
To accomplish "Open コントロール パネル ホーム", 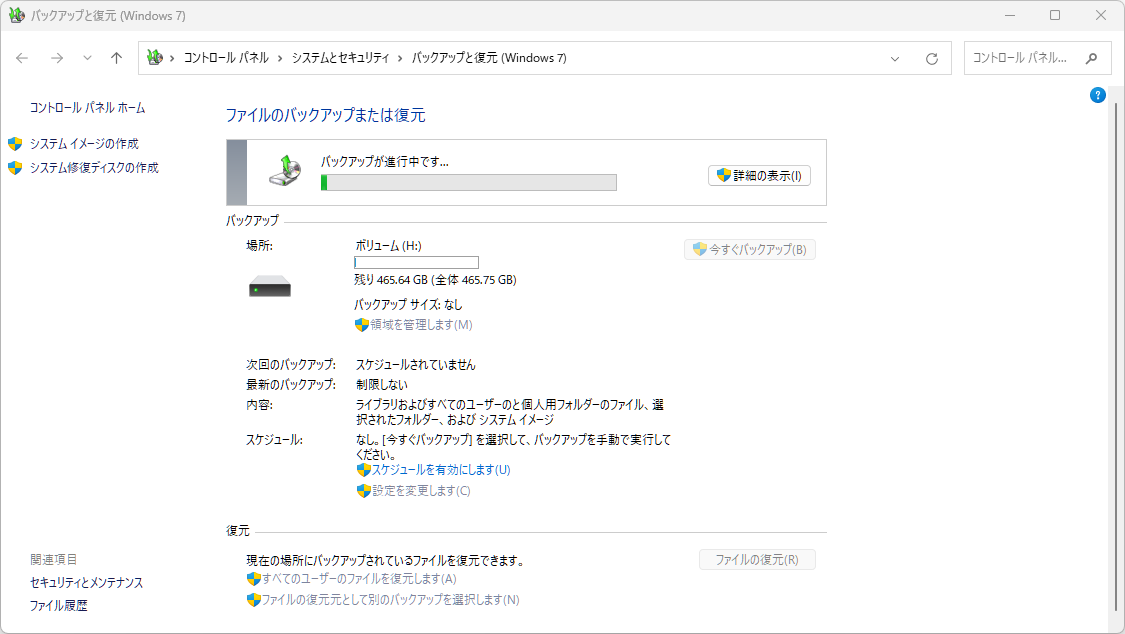I will [x=88, y=108].
